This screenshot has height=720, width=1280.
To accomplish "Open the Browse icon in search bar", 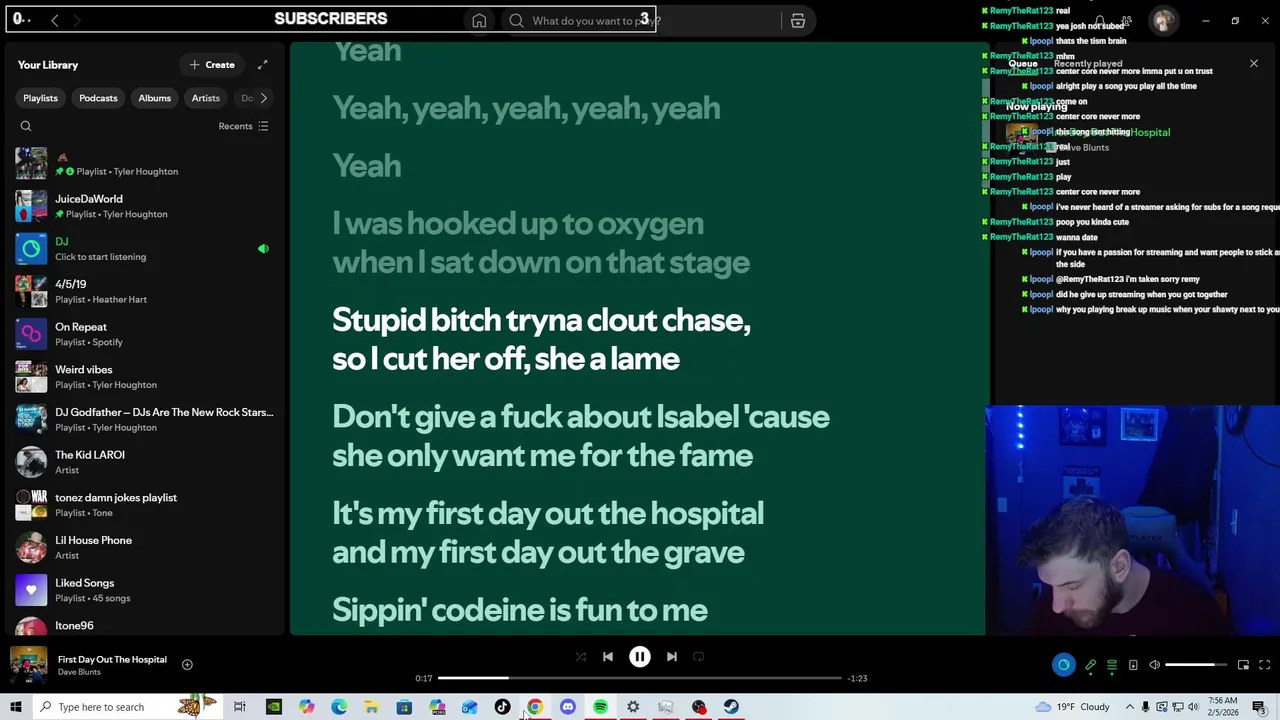I will click(798, 21).
